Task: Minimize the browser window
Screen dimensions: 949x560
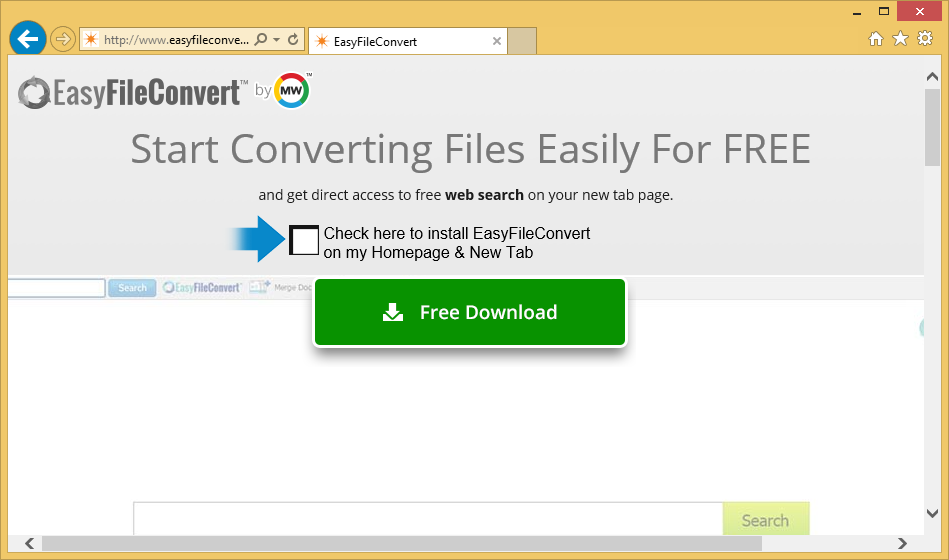Action: coord(857,12)
